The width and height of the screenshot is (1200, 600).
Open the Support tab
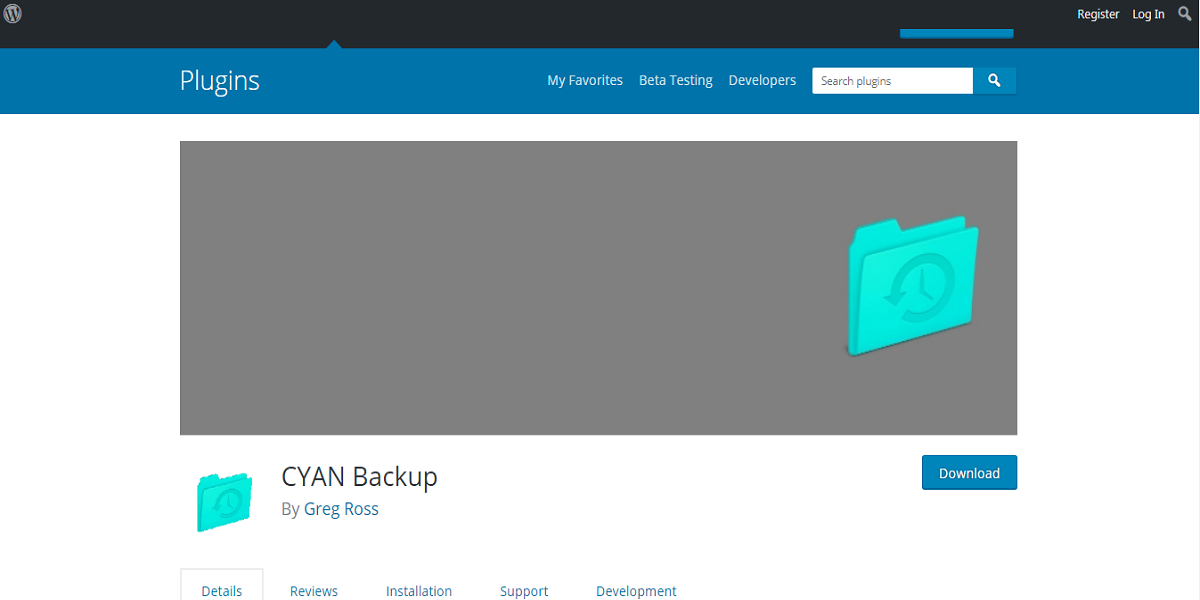tap(524, 591)
